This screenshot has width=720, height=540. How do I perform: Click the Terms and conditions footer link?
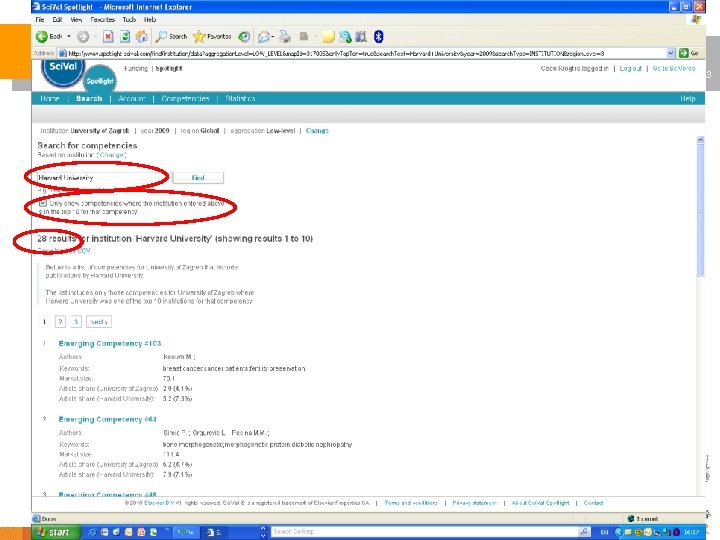coord(411,503)
